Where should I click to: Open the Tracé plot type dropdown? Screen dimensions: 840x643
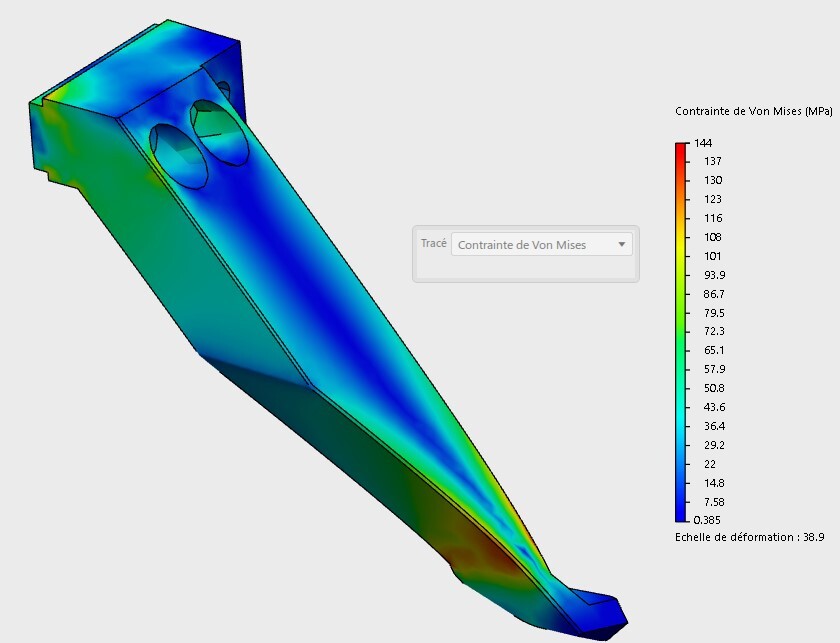(542, 244)
